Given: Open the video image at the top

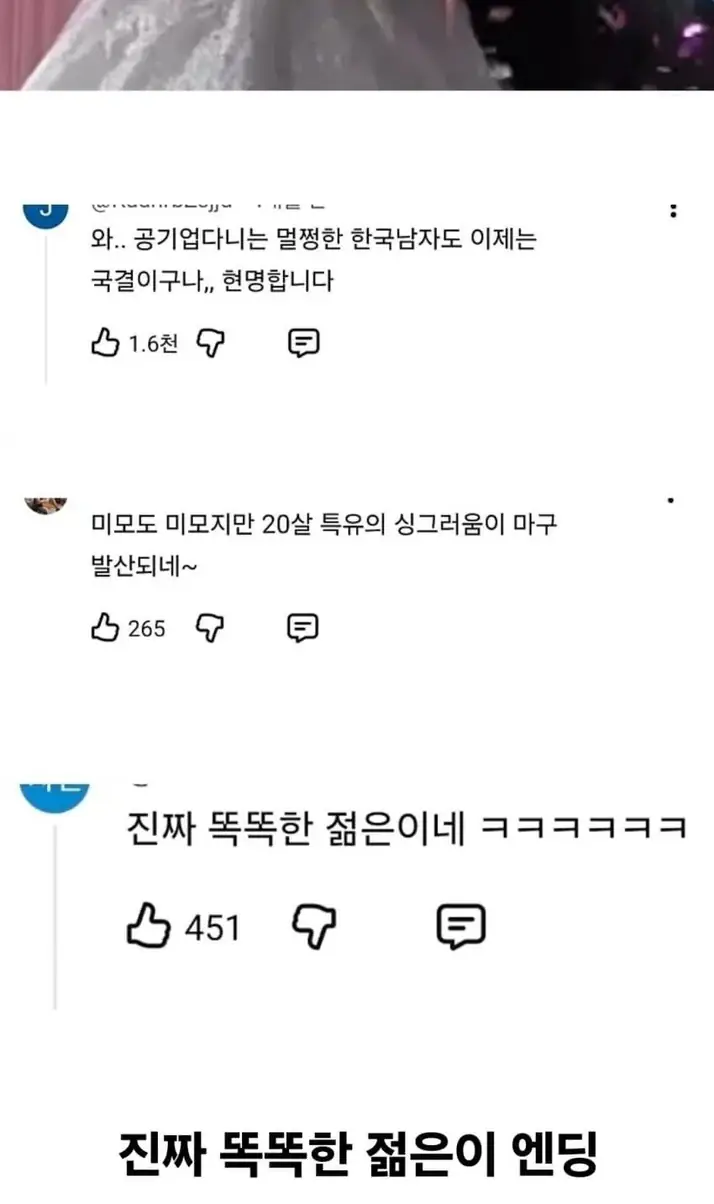Looking at the screenshot, I should pos(357,45).
